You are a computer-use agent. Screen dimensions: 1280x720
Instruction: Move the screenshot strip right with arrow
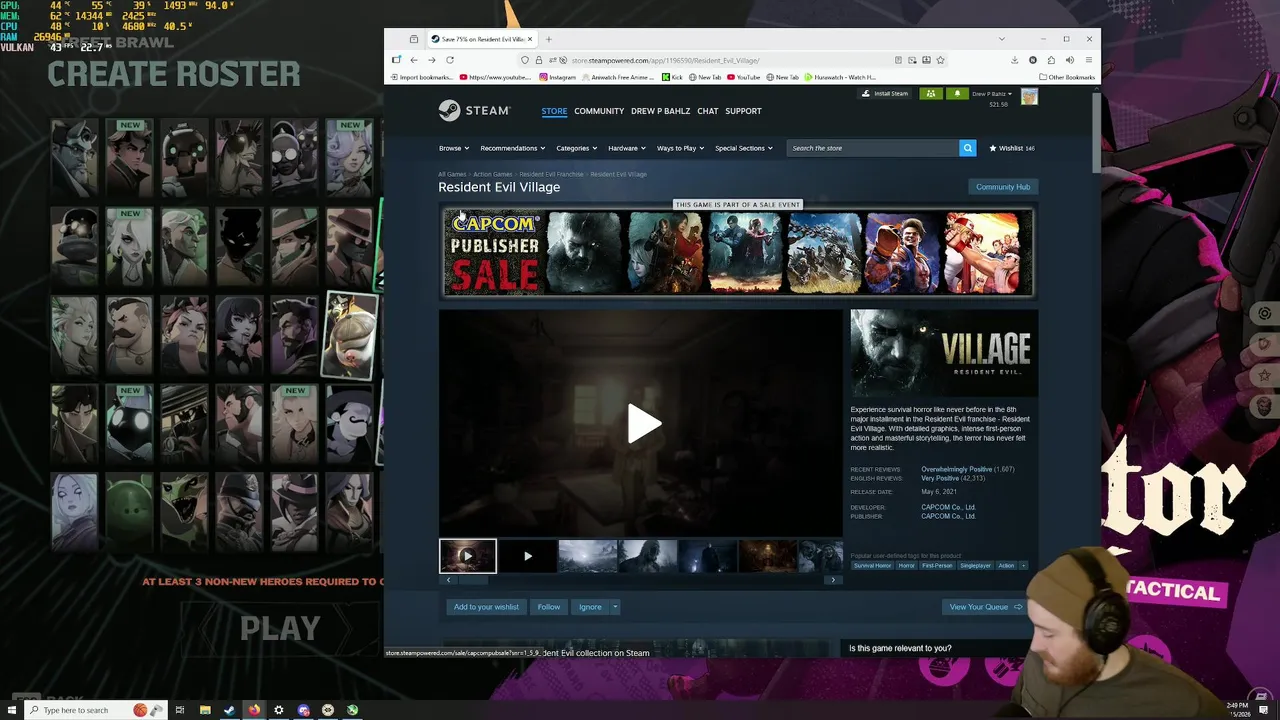pos(832,580)
